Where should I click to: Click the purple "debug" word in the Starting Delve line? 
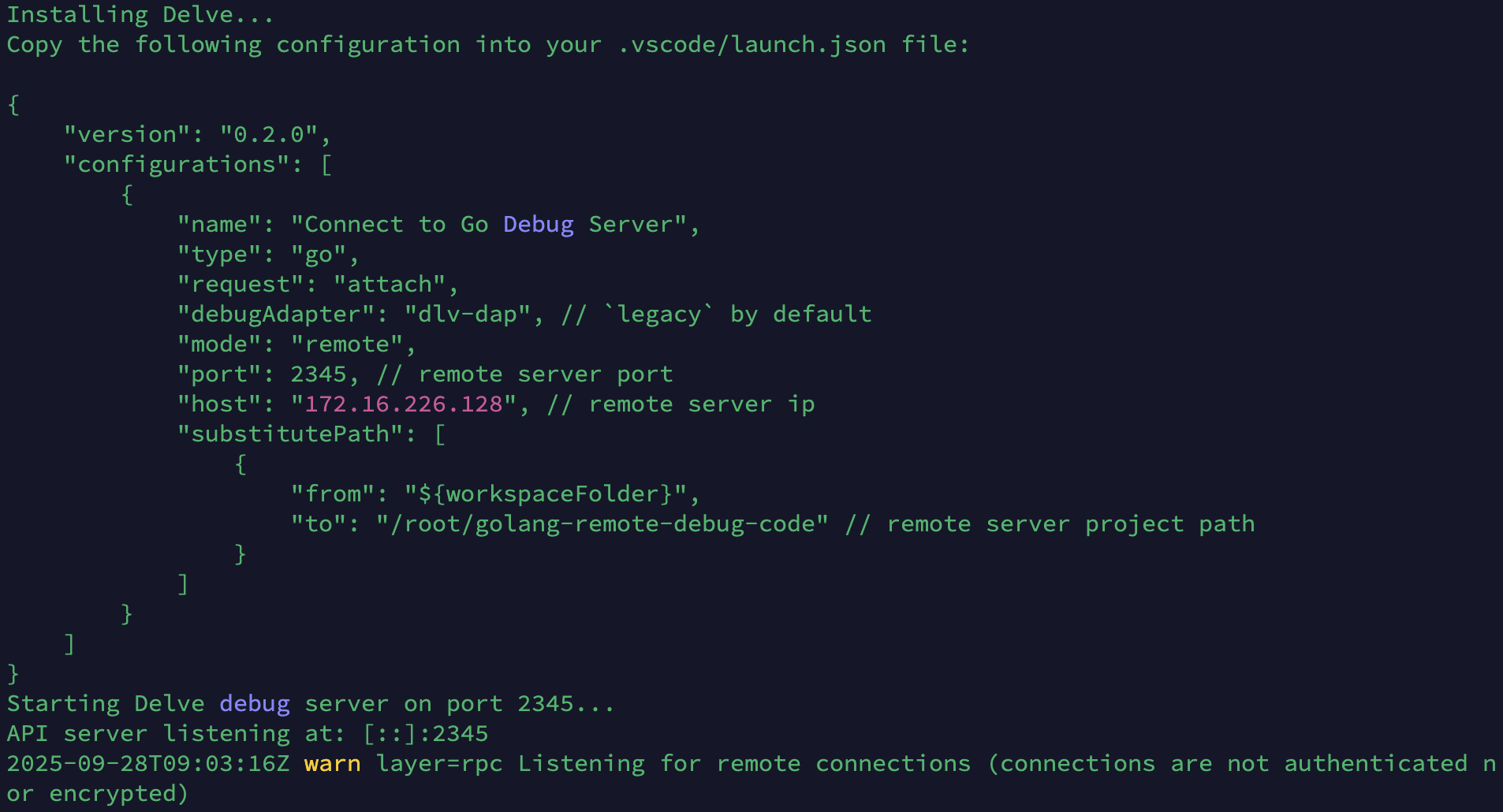[x=254, y=704]
